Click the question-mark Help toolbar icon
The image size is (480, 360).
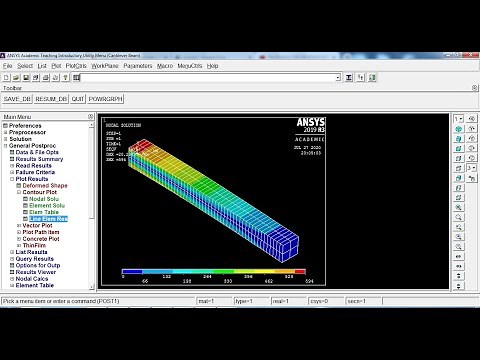66,78
